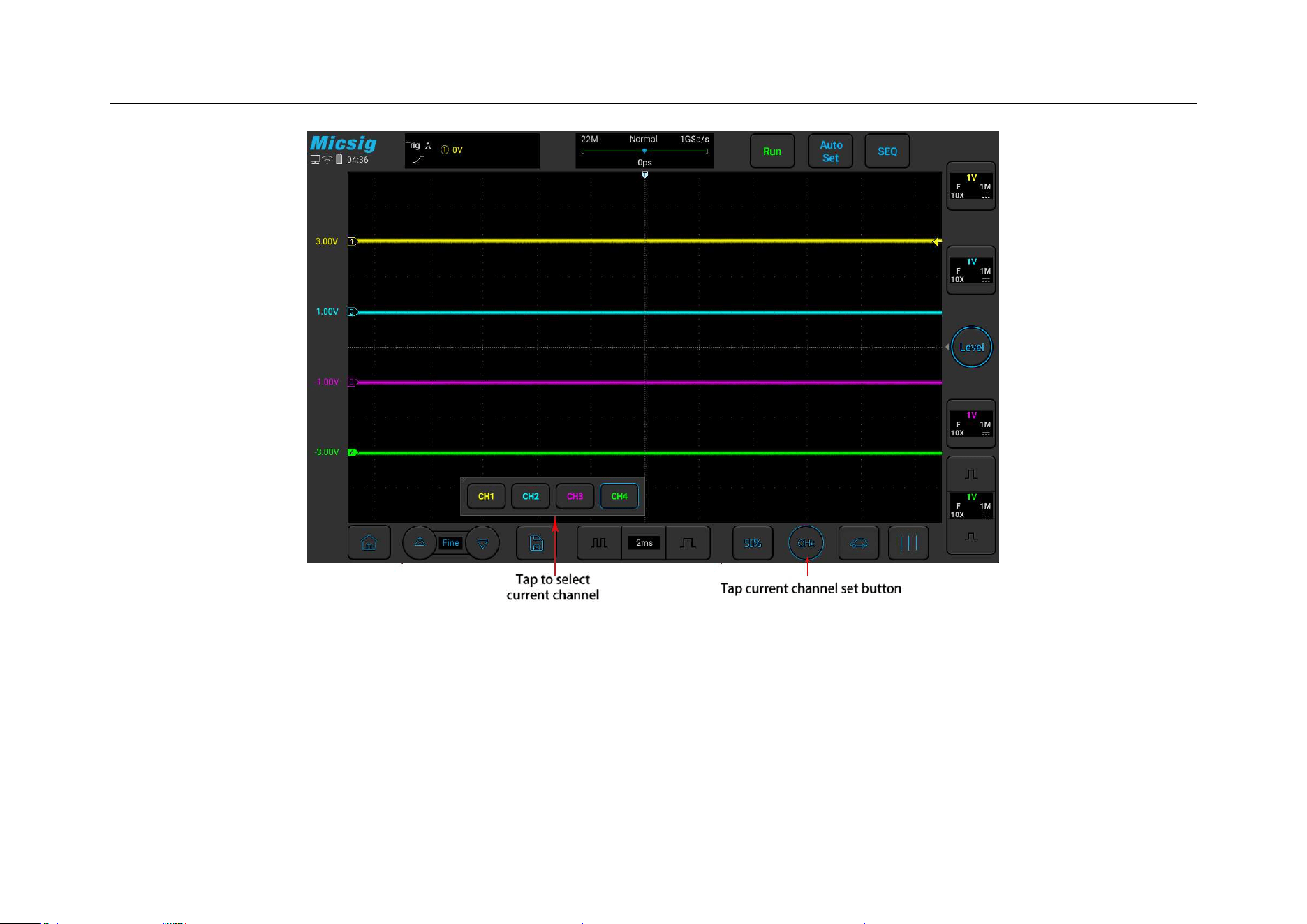Open magenta channel 3 settings box
The height and width of the screenshot is (924, 1307).
[971, 424]
